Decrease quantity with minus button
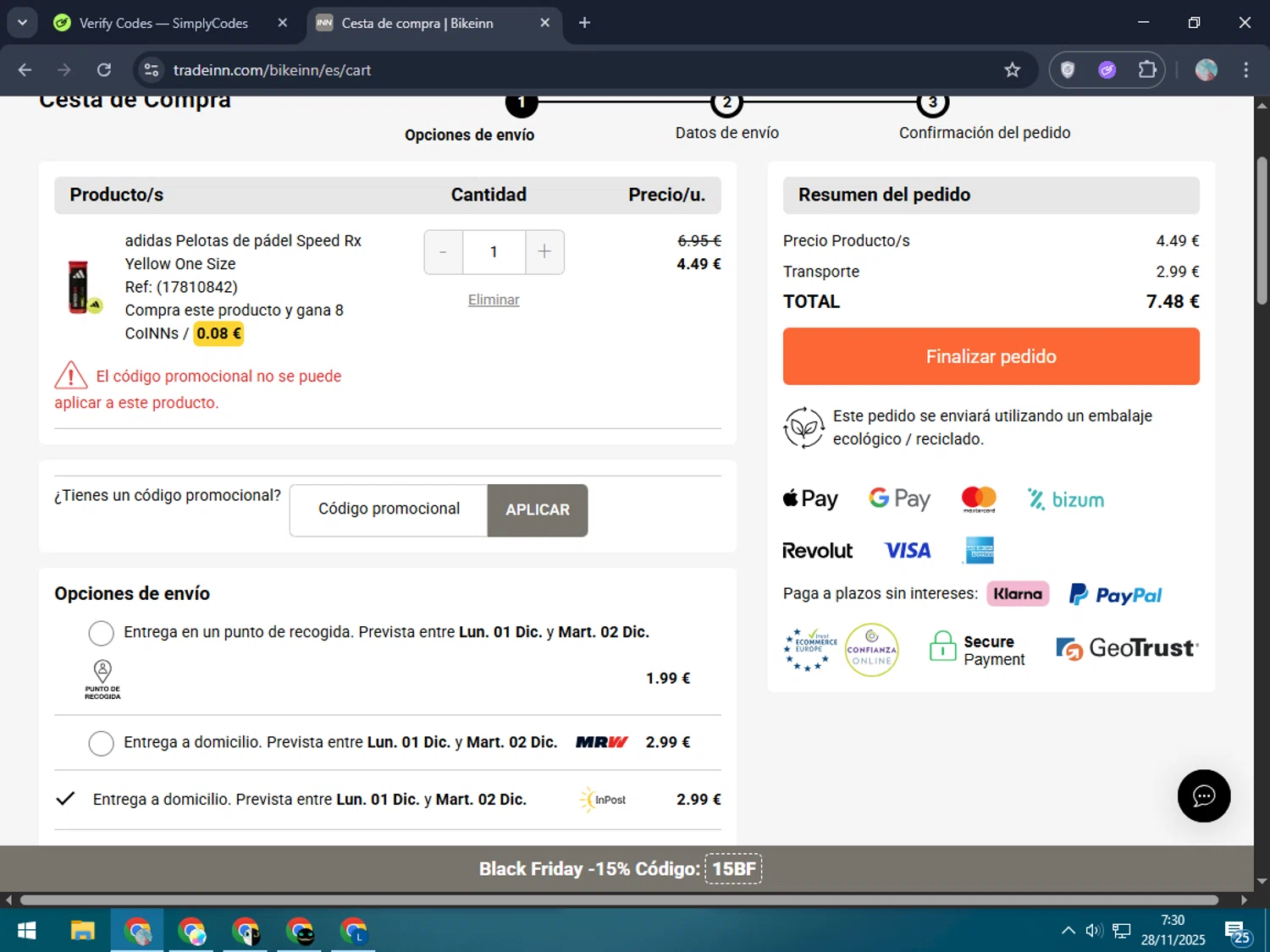 443,252
